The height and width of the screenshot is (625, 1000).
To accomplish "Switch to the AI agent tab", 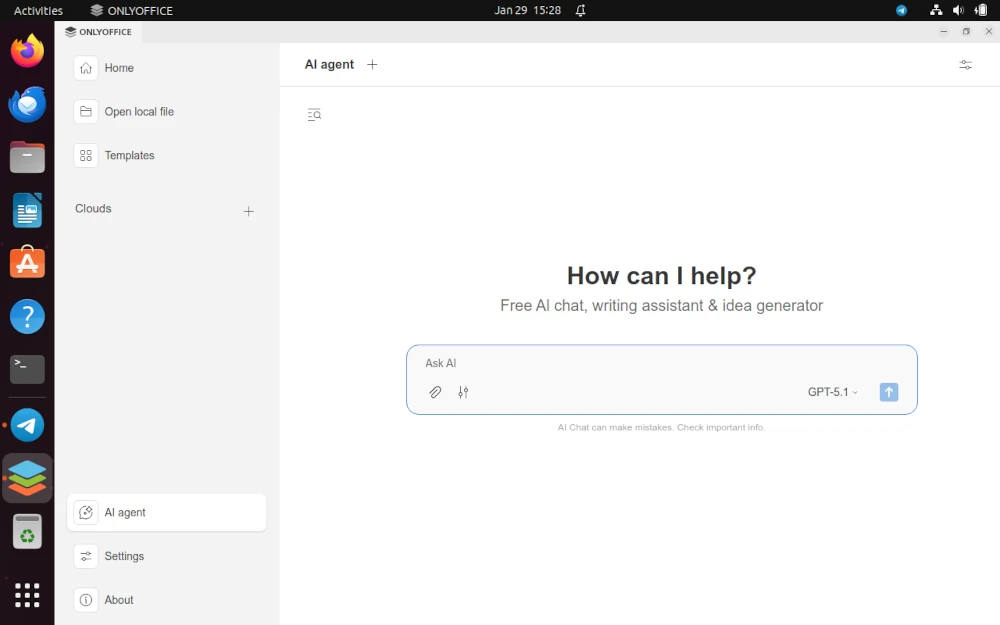I will point(328,64).
